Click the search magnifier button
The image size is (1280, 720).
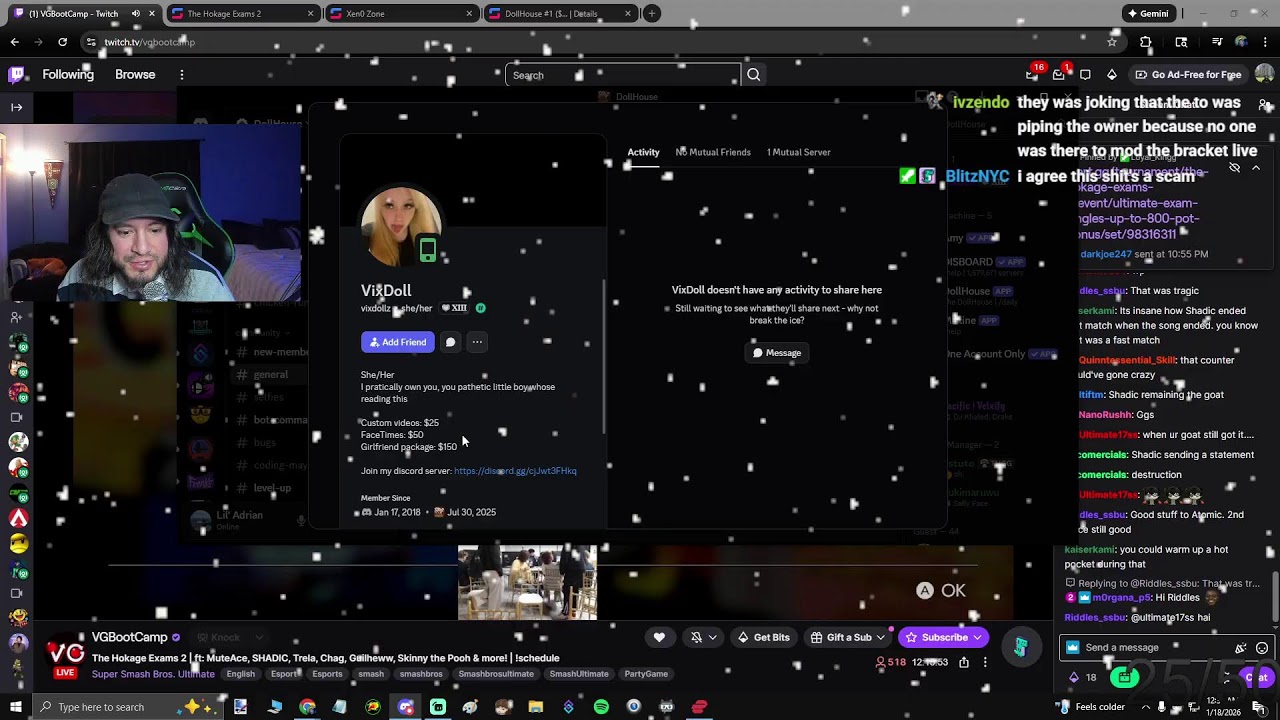754,75
